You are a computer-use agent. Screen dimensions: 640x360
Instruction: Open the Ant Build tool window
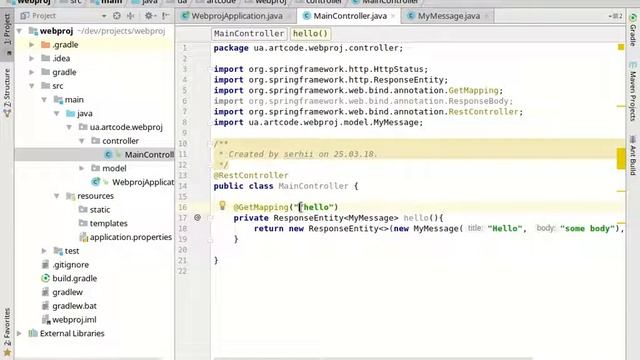[632, 156]
